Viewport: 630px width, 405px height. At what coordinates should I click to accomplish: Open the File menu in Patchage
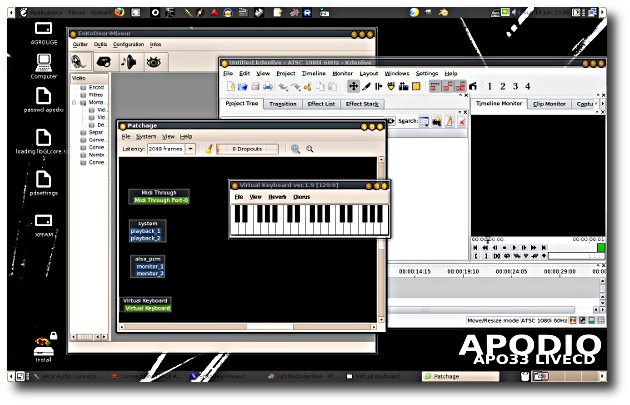pos(126,137)
